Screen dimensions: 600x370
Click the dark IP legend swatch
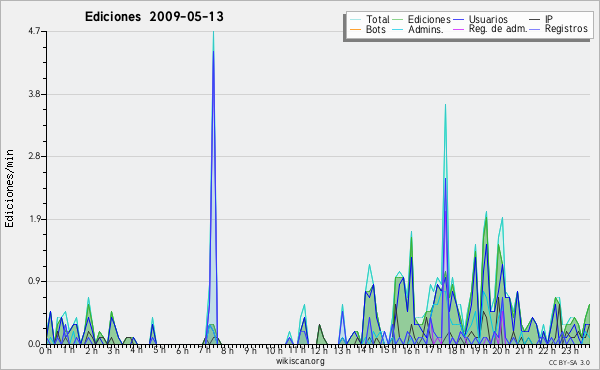[535, 20]
